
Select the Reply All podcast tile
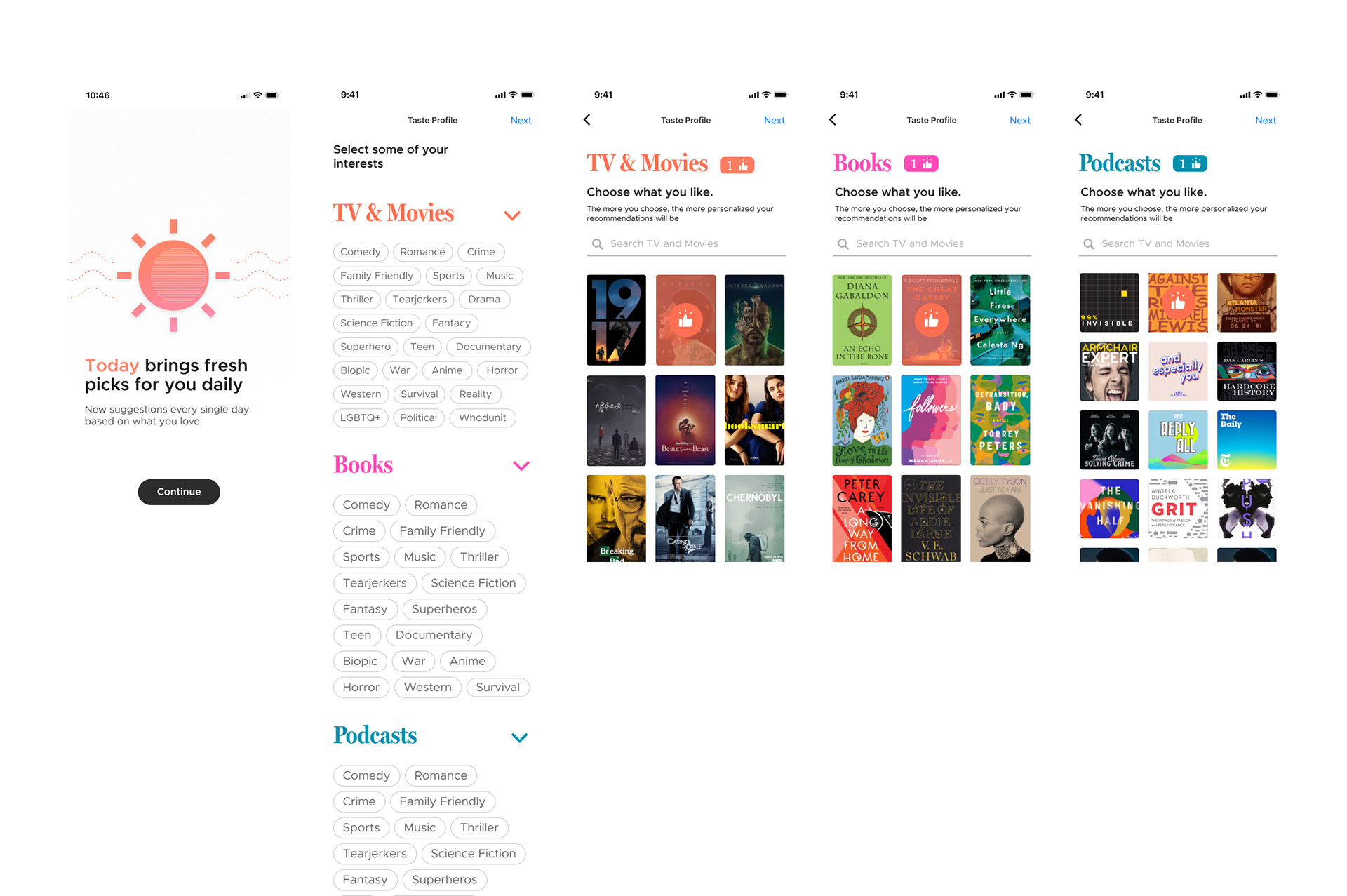tap(1178, 440)
